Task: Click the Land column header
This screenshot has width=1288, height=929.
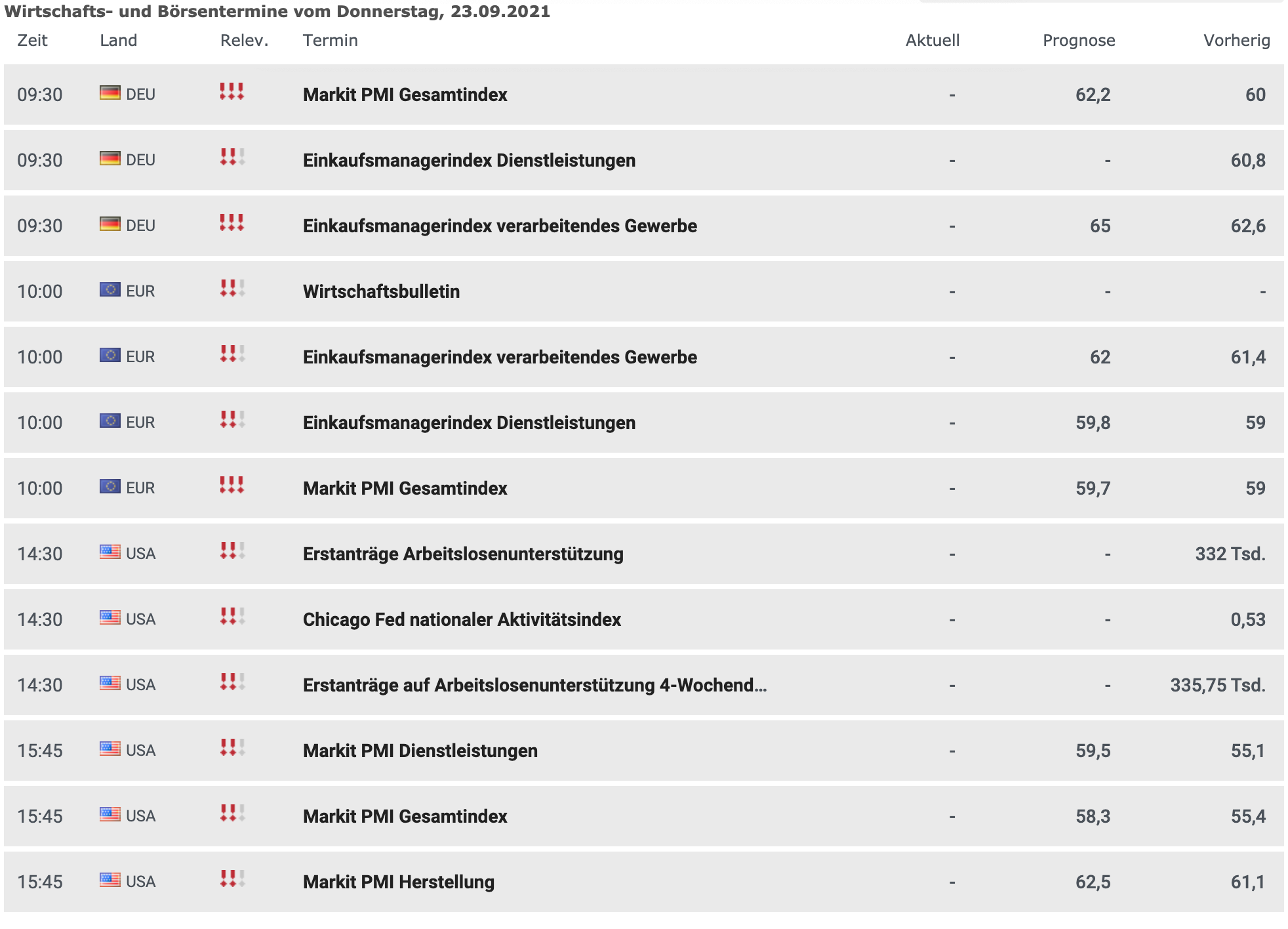Action: tap(118, 40)
